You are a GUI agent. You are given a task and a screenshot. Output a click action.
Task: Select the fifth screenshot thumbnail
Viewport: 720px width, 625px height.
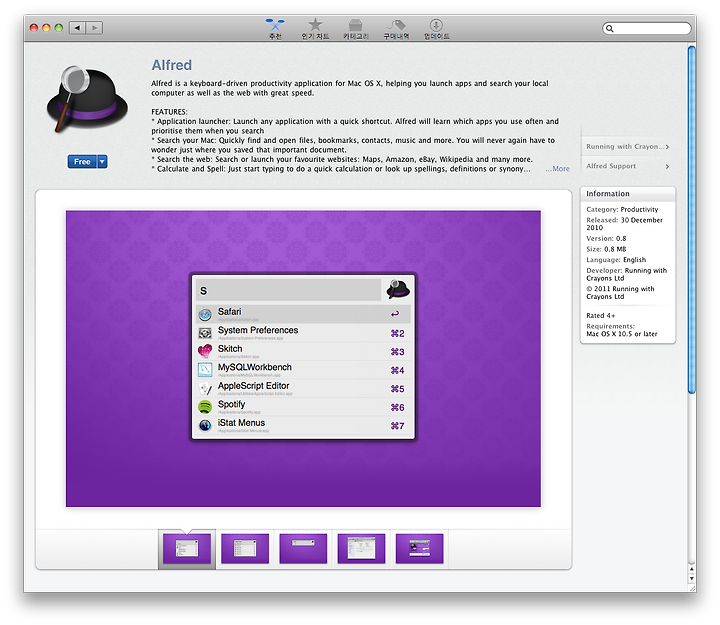point(420,548)
